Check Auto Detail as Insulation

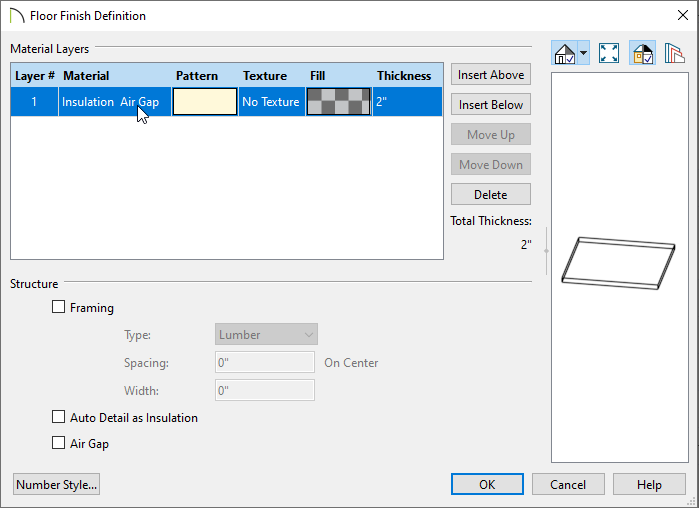tap(58, 417)
